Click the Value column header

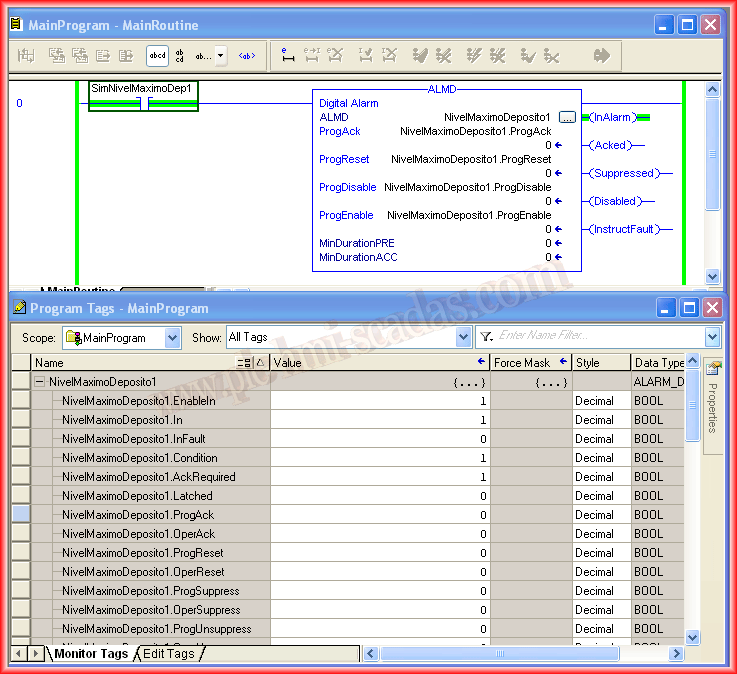click(370, 363)
